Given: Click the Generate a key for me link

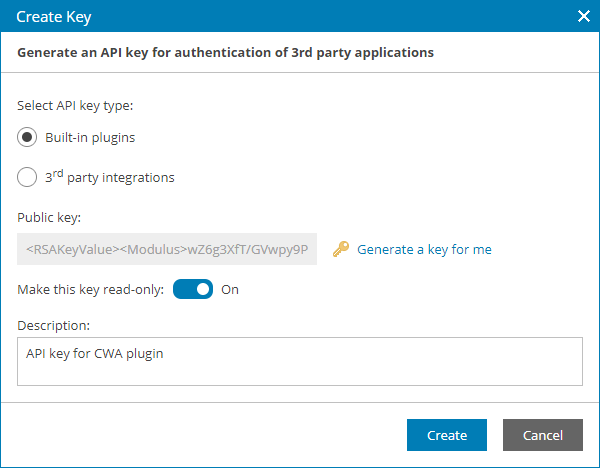Looking at the screenshot, I should tap(424, 250).
